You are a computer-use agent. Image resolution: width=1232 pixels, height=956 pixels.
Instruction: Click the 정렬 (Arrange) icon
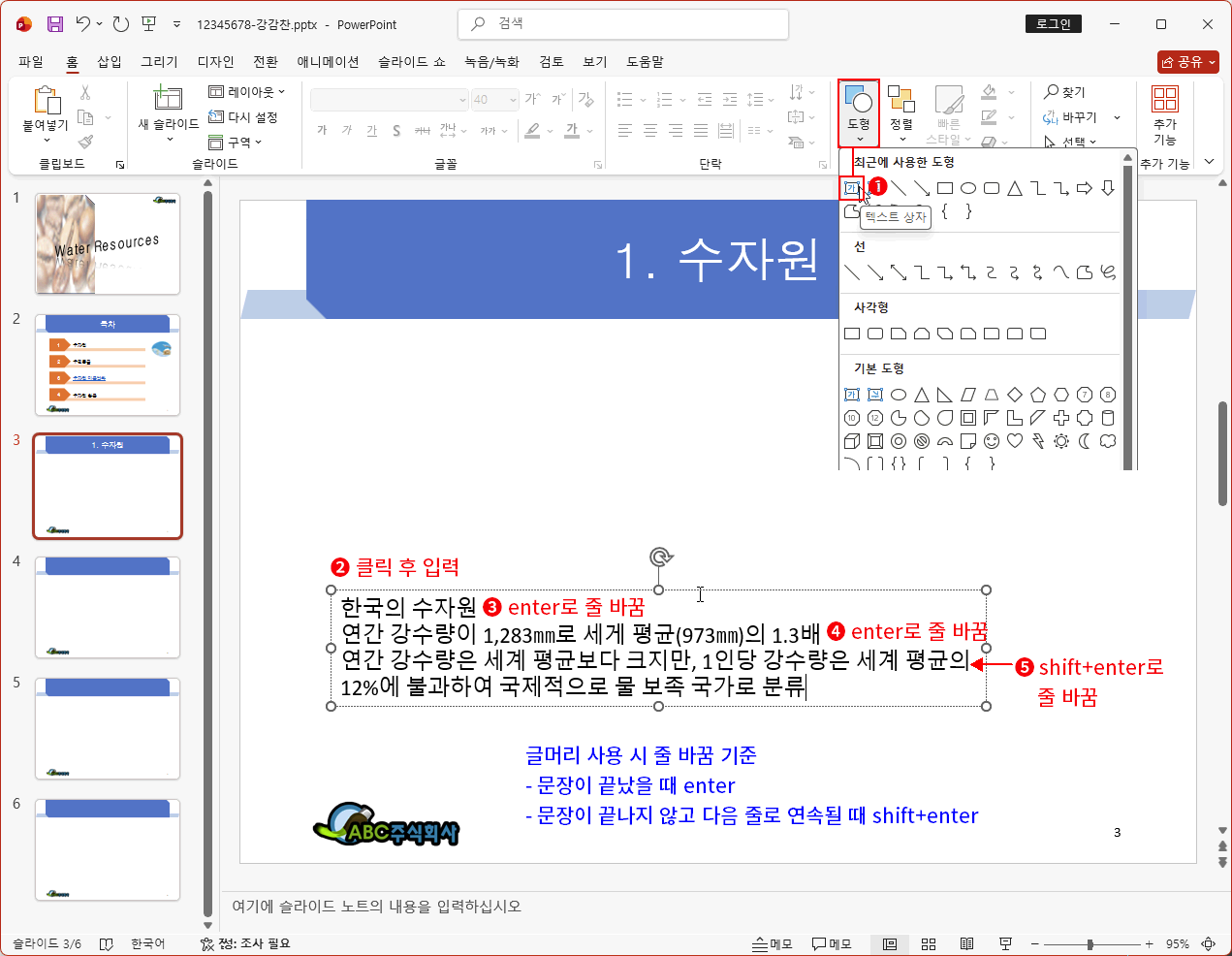pyautogui.click(x=901, y=104)
